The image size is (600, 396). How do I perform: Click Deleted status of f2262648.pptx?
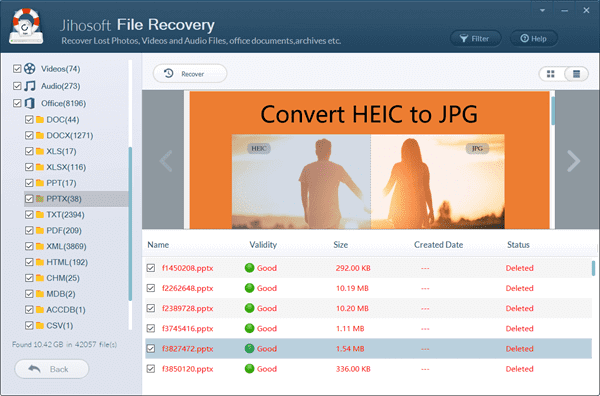click(x=519, y=288)
